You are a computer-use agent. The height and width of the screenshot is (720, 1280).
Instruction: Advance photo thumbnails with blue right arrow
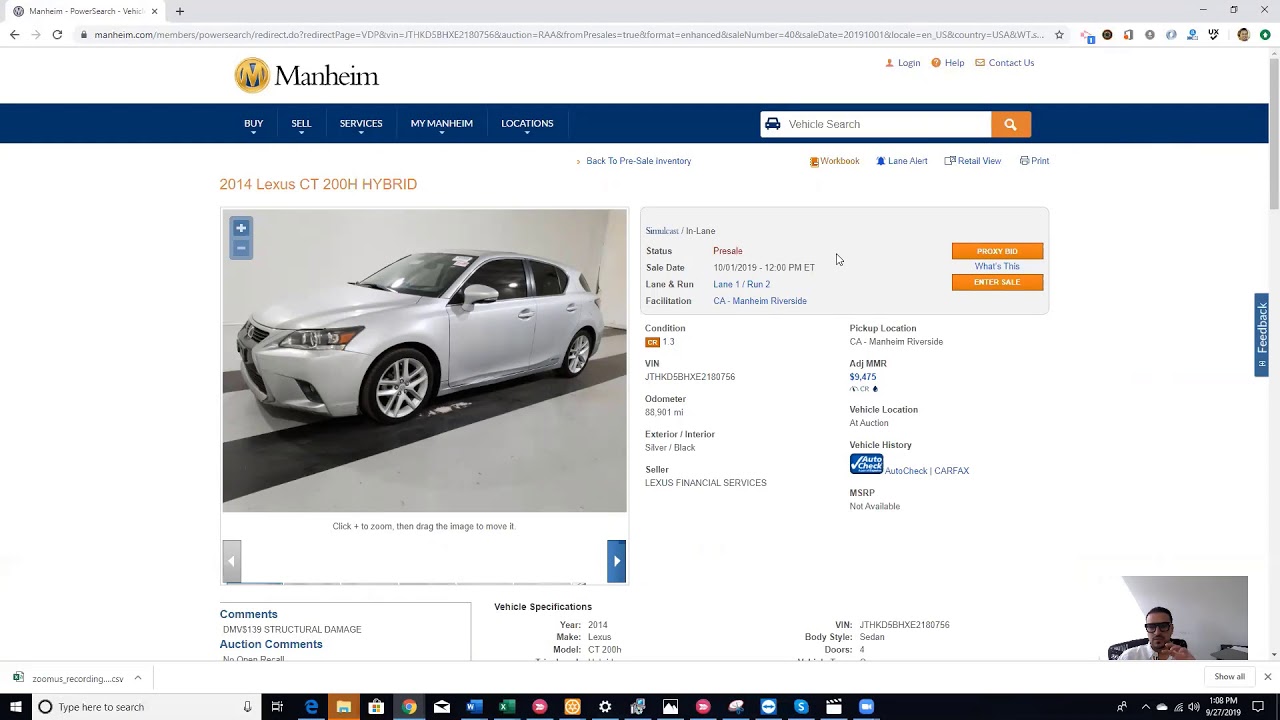click(616, 561)
